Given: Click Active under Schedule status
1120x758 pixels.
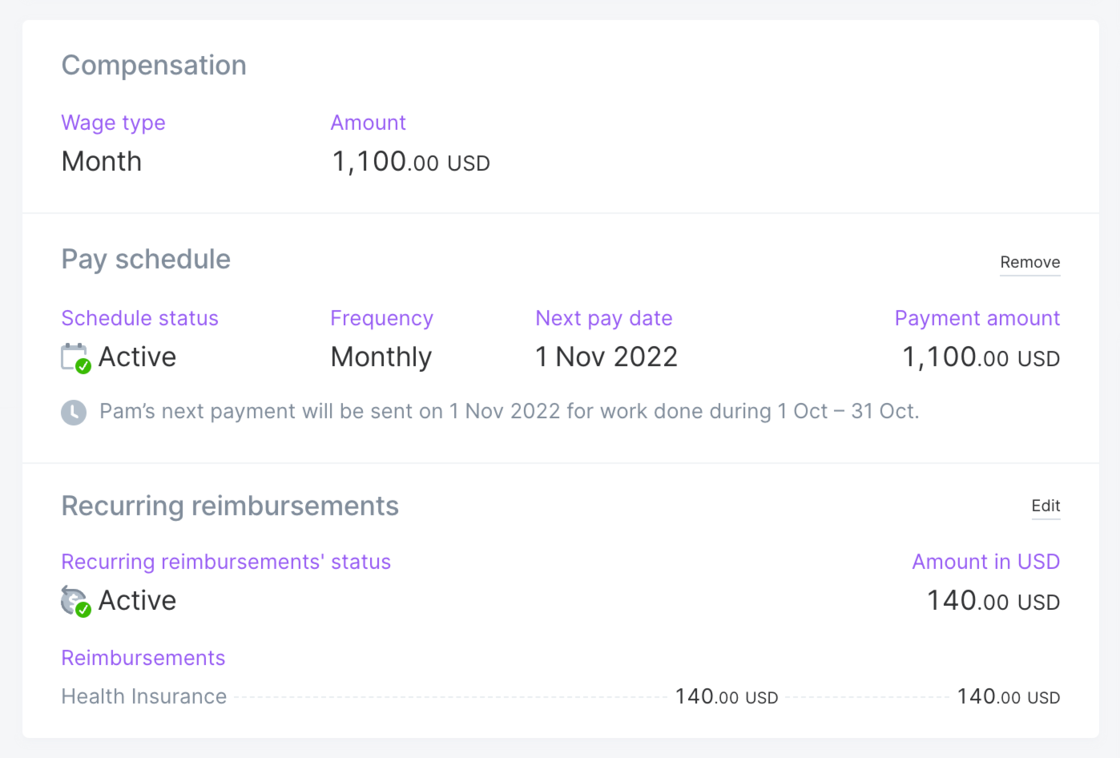Looking at the screenshot, I should click(x=137, y=356).
